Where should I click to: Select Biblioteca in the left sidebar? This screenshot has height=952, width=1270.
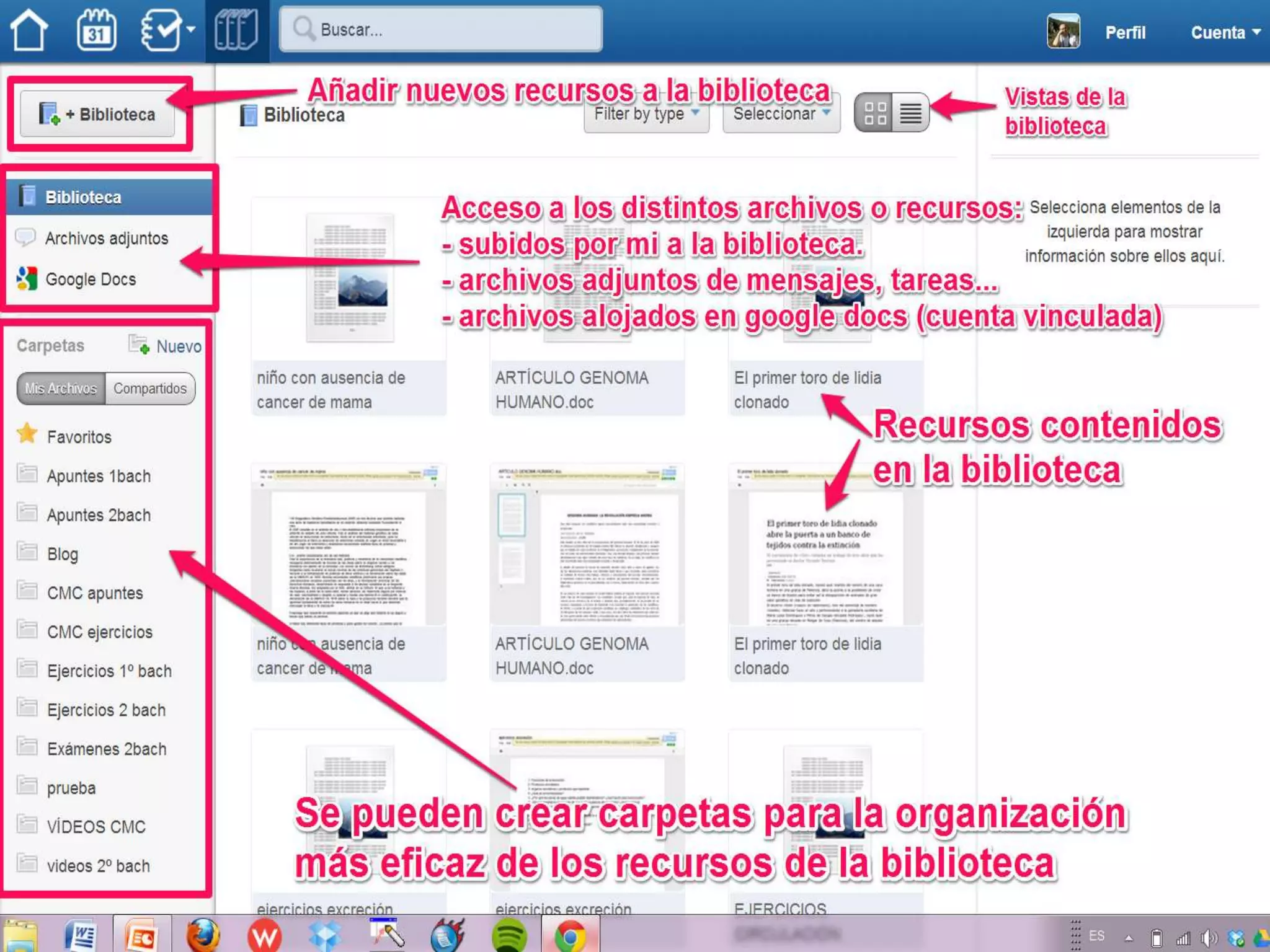tap(109, 197)
